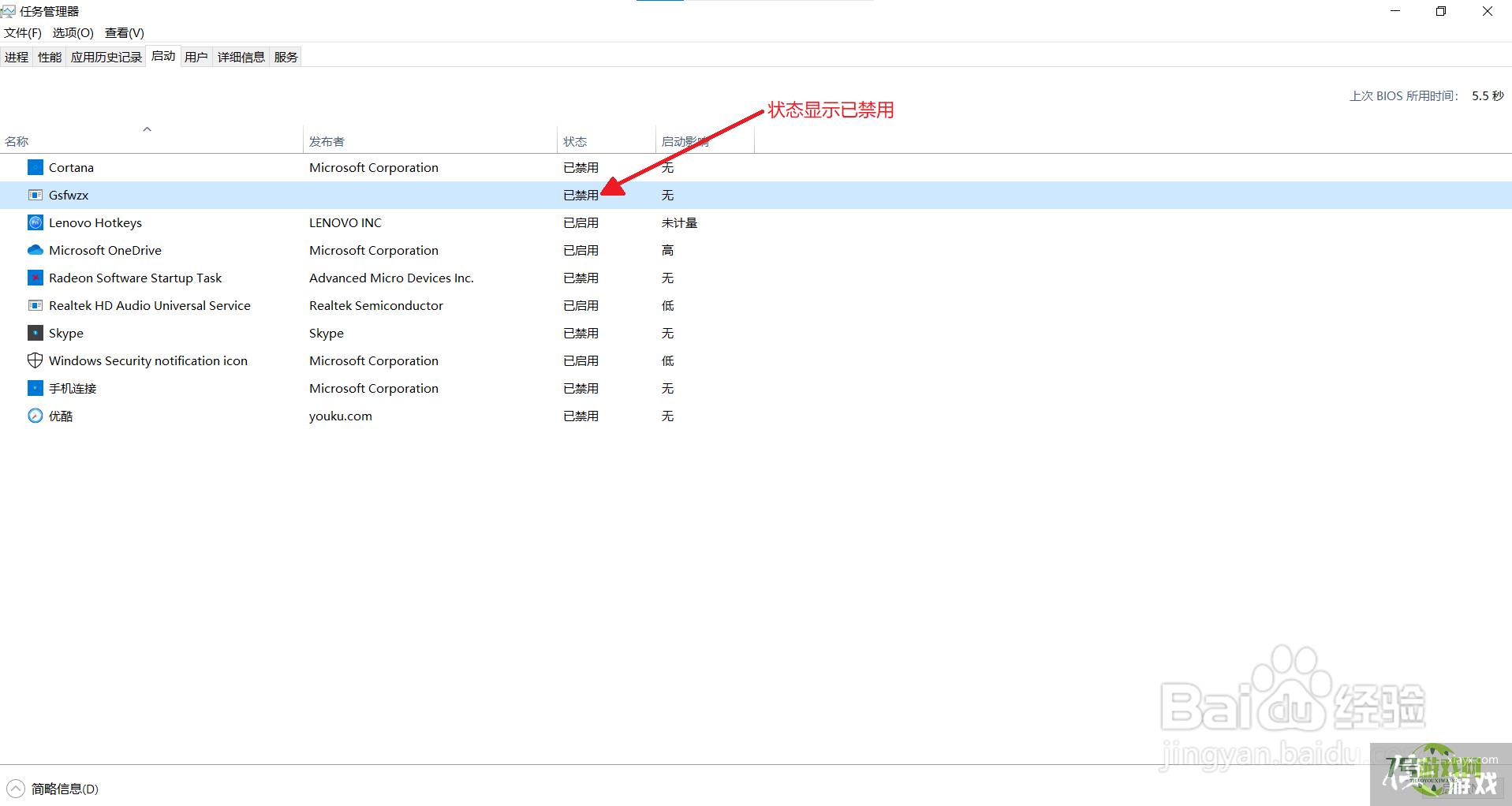1512x806 pixels.
Task: Click the 优酷 app icon
Action: (35, 416)
